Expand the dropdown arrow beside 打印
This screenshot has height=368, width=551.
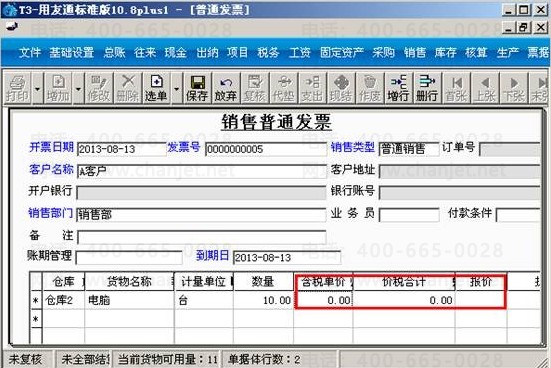pos(37,88)
